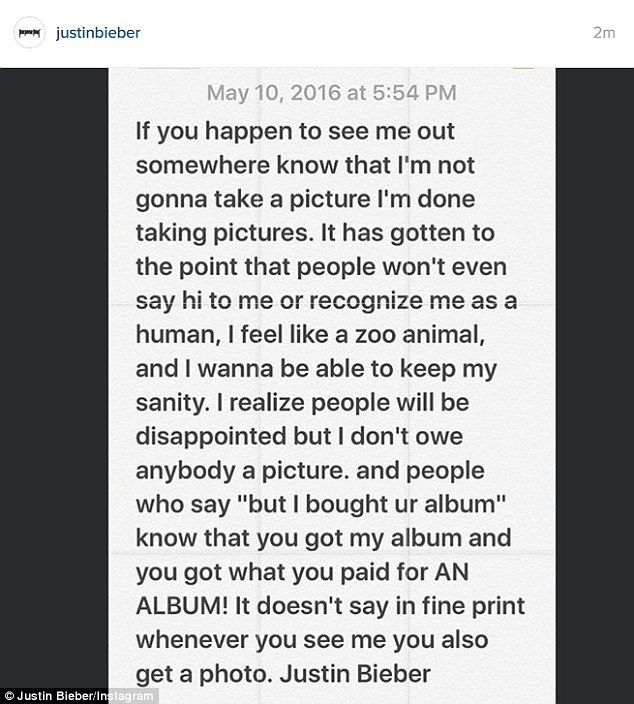This screenshot has height=704, width=634.
Task: Click the line 'know that you got my album and'
Action: (323, 538)
